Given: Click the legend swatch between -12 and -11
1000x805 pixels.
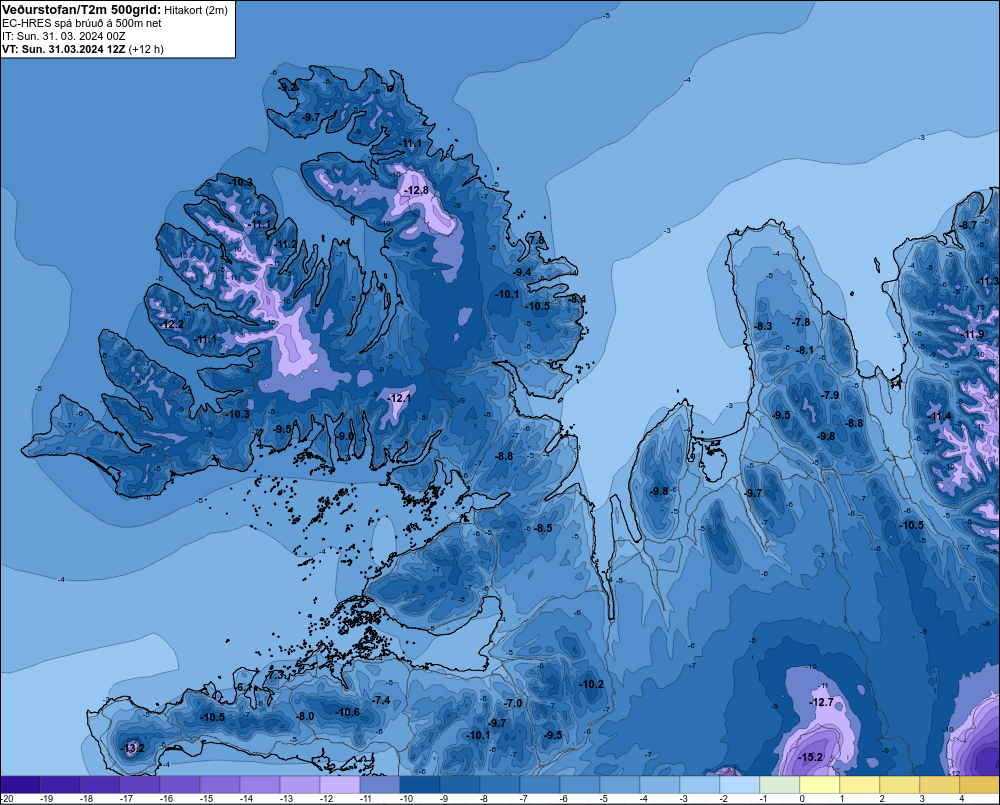Looking at the screenshot, I should 340,784.
